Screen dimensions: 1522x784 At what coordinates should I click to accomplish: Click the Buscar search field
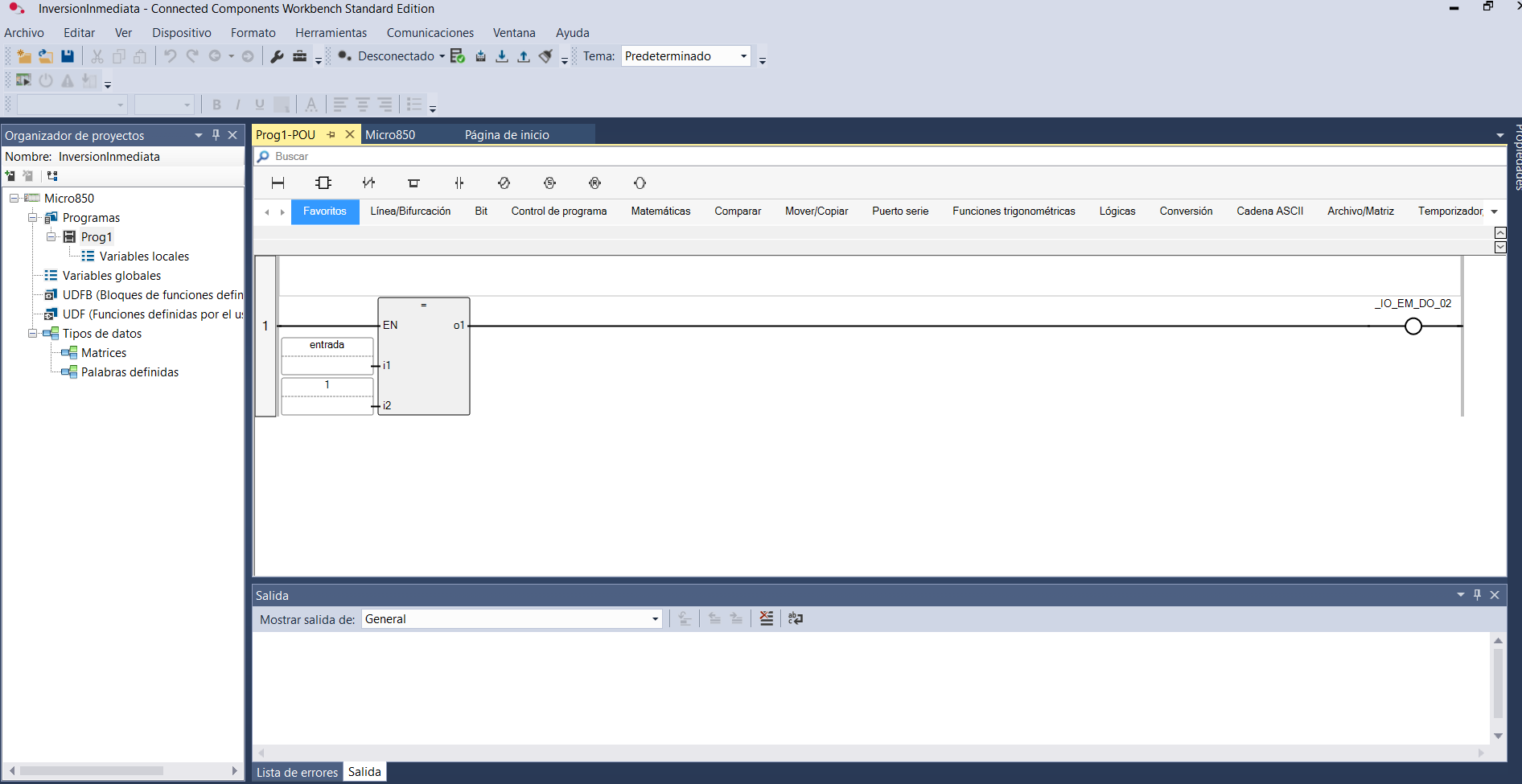point(881,157)
